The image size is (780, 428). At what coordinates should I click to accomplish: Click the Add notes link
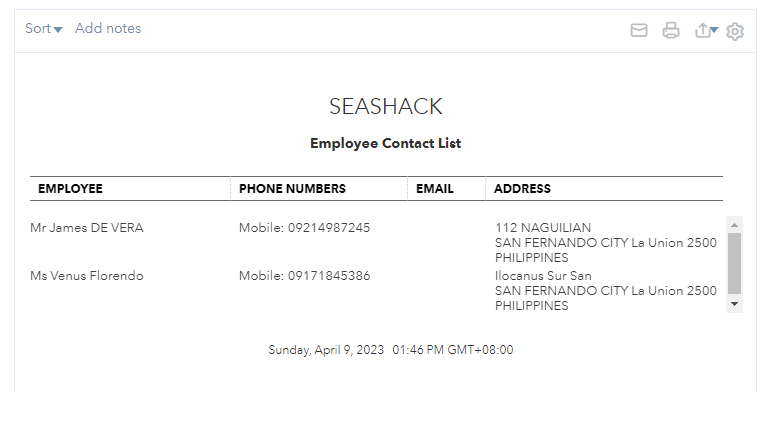pyautogui.click(x=108, y=29)
